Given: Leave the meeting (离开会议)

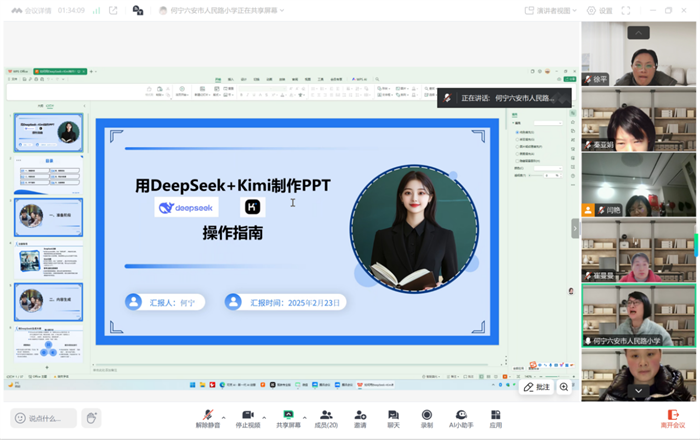Looking at the screenshot, I should pyautogui.click(x=673, y=419).
